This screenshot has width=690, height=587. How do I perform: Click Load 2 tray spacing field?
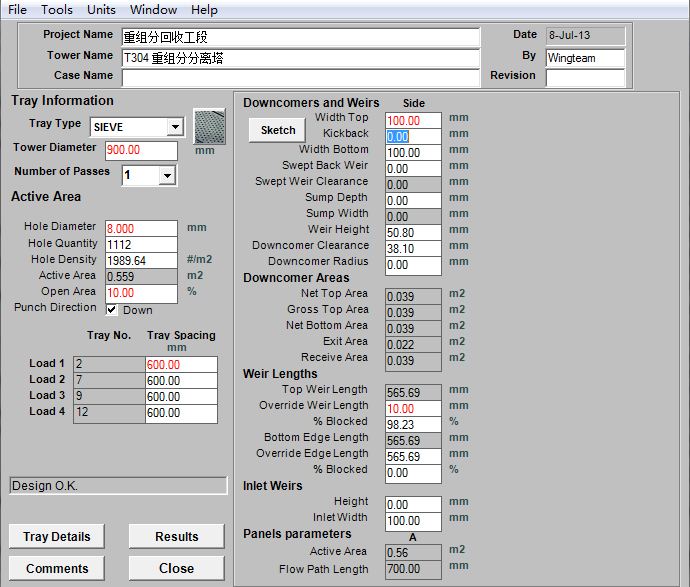point(181,381)
